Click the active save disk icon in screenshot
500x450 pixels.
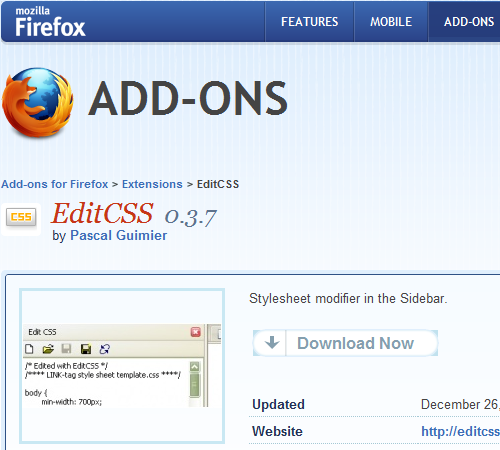pos(86,349)
